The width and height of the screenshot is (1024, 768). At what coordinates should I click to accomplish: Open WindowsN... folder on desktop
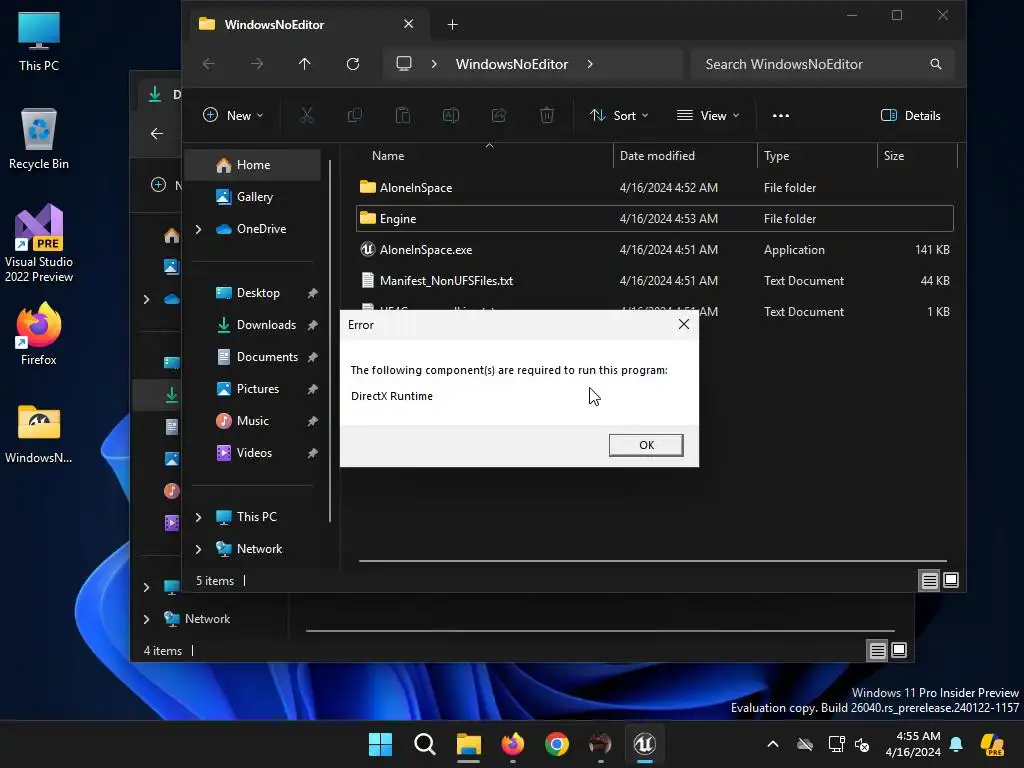coord(39,434)
